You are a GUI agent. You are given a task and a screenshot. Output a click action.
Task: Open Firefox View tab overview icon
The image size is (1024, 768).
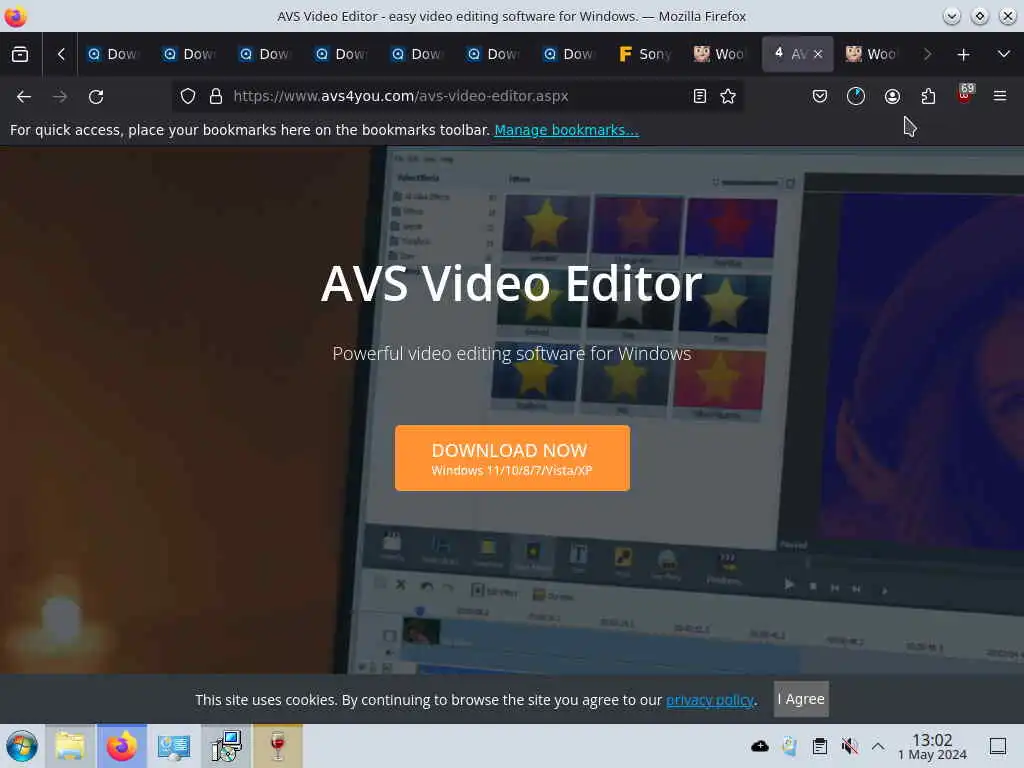pyautogui.click(x=20, y=54)
